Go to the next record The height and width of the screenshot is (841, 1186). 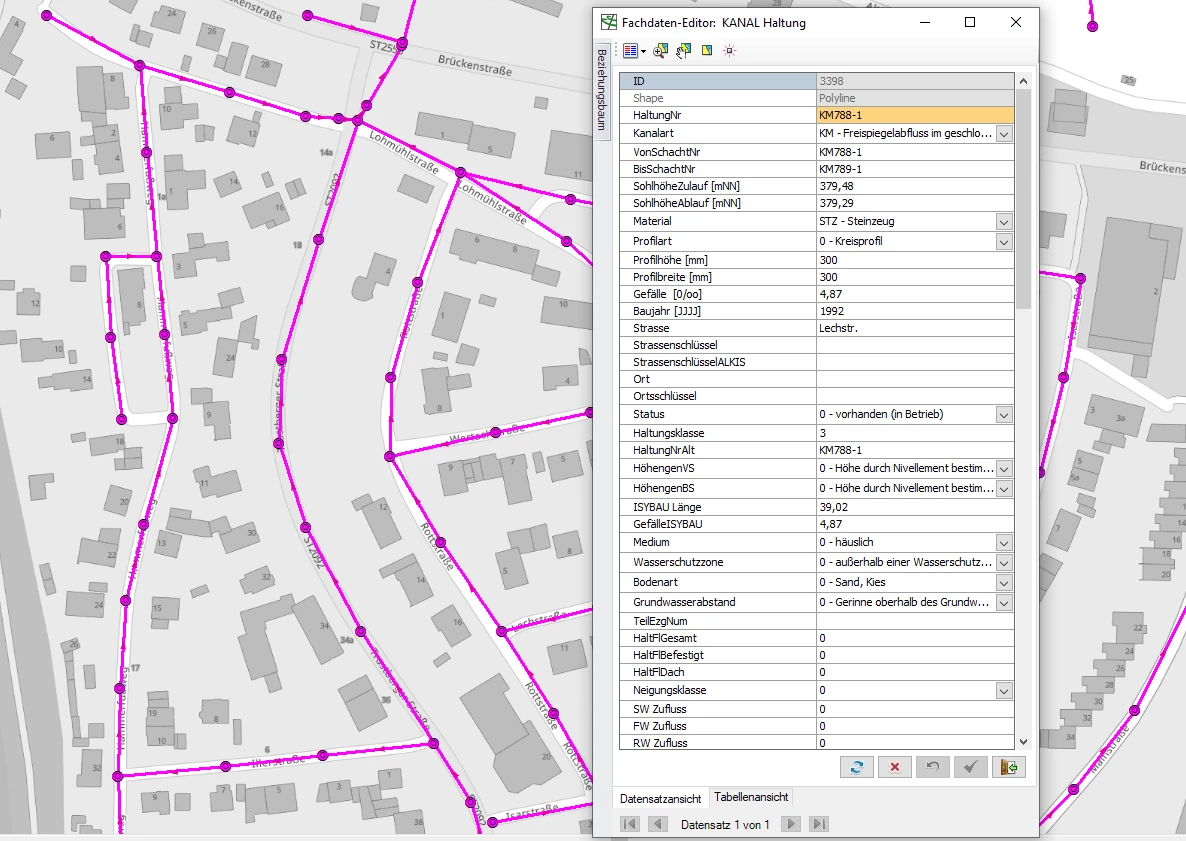click(789, 823)
